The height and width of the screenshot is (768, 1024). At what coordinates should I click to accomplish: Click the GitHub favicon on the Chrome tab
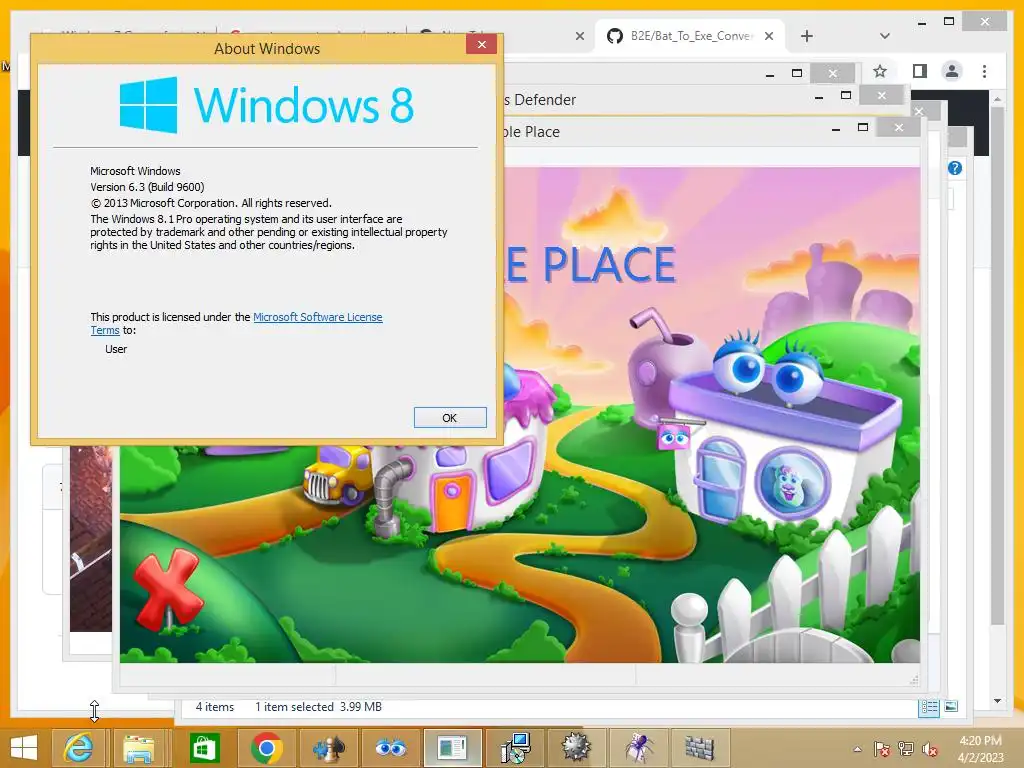tap(615, 36)
